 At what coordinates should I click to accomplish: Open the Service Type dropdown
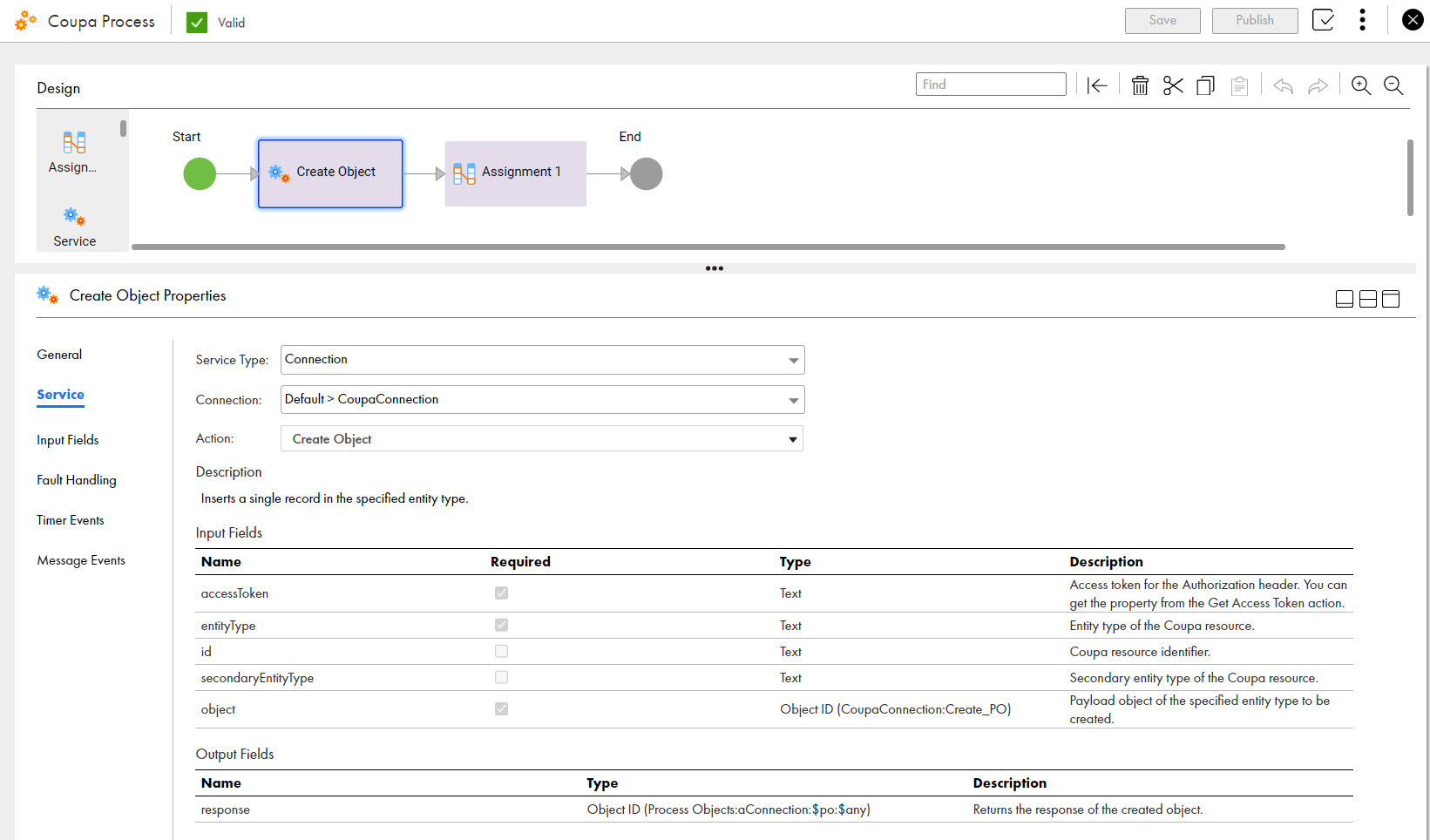542,360
